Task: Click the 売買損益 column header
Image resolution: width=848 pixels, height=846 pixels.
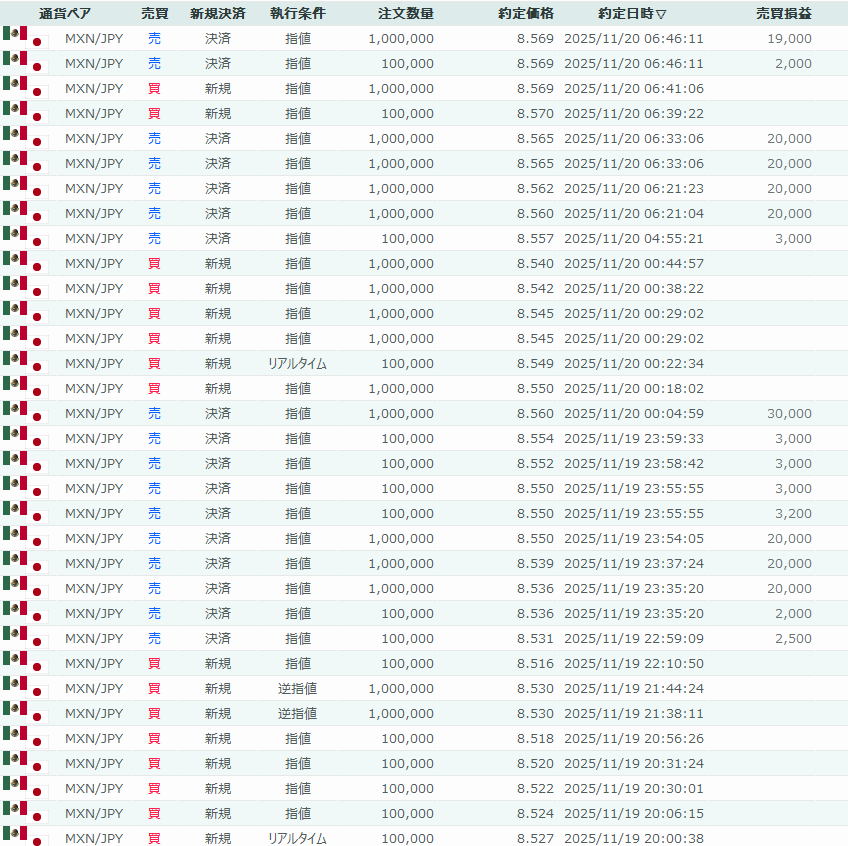Action: [x=783, y=14]
